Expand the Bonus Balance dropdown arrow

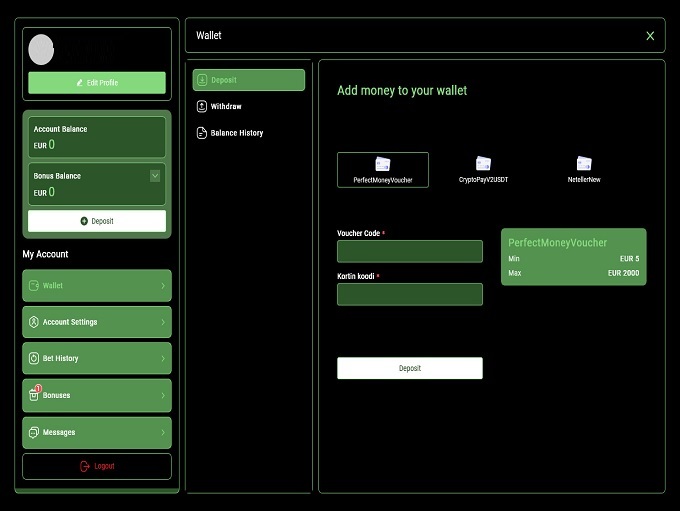[155, 176]
